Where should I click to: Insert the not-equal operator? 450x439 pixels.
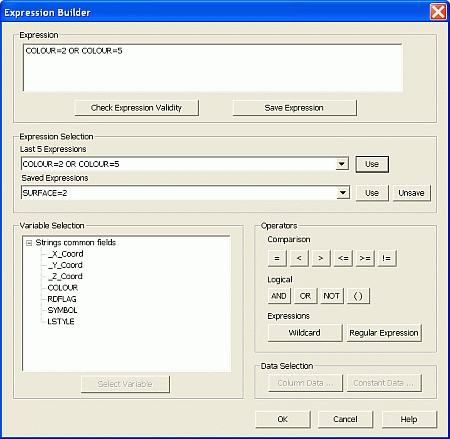(x=387, y=258)
